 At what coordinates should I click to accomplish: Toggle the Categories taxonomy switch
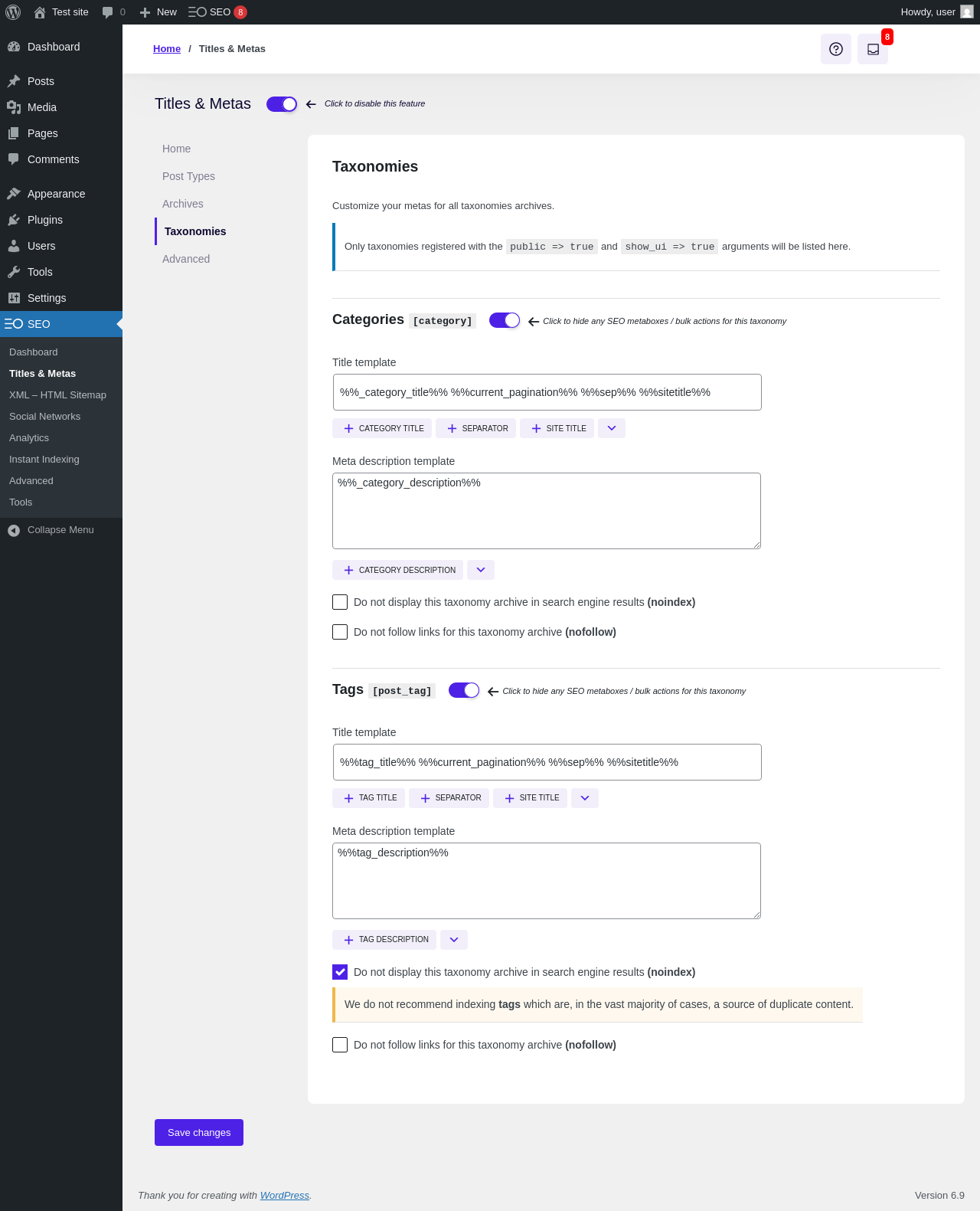pos(505,320)
